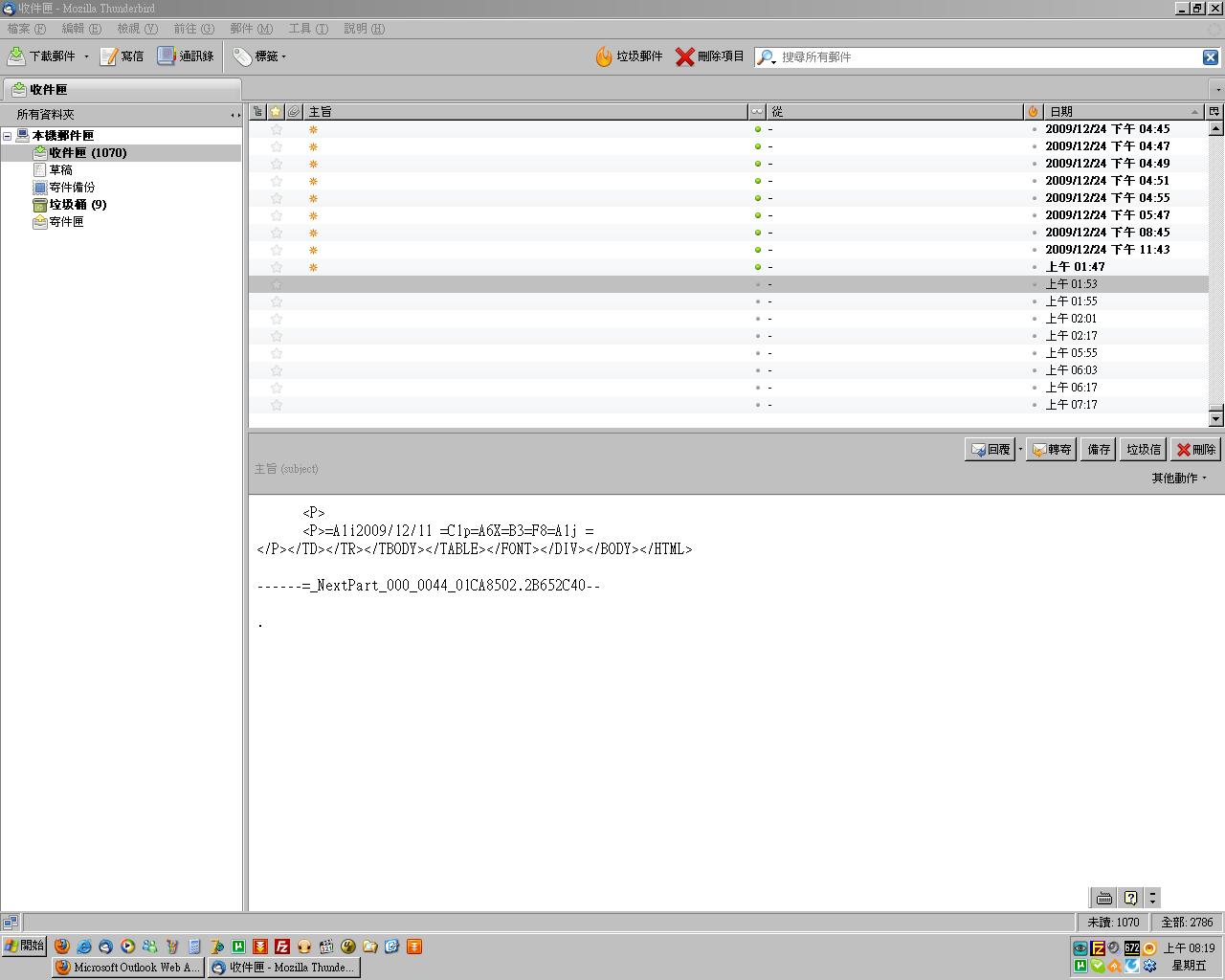Image resolution: width=1225 pixels, height=980 pixels.
Task: Click the red X Delete (刪除項目) toolbar icon
Action: [684, 56]
